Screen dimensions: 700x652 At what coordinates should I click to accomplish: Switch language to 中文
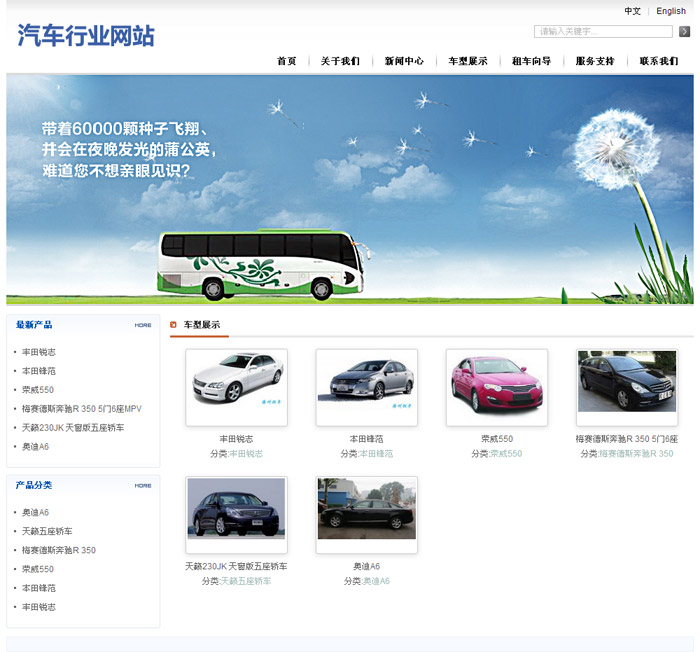tap(633, 11)
